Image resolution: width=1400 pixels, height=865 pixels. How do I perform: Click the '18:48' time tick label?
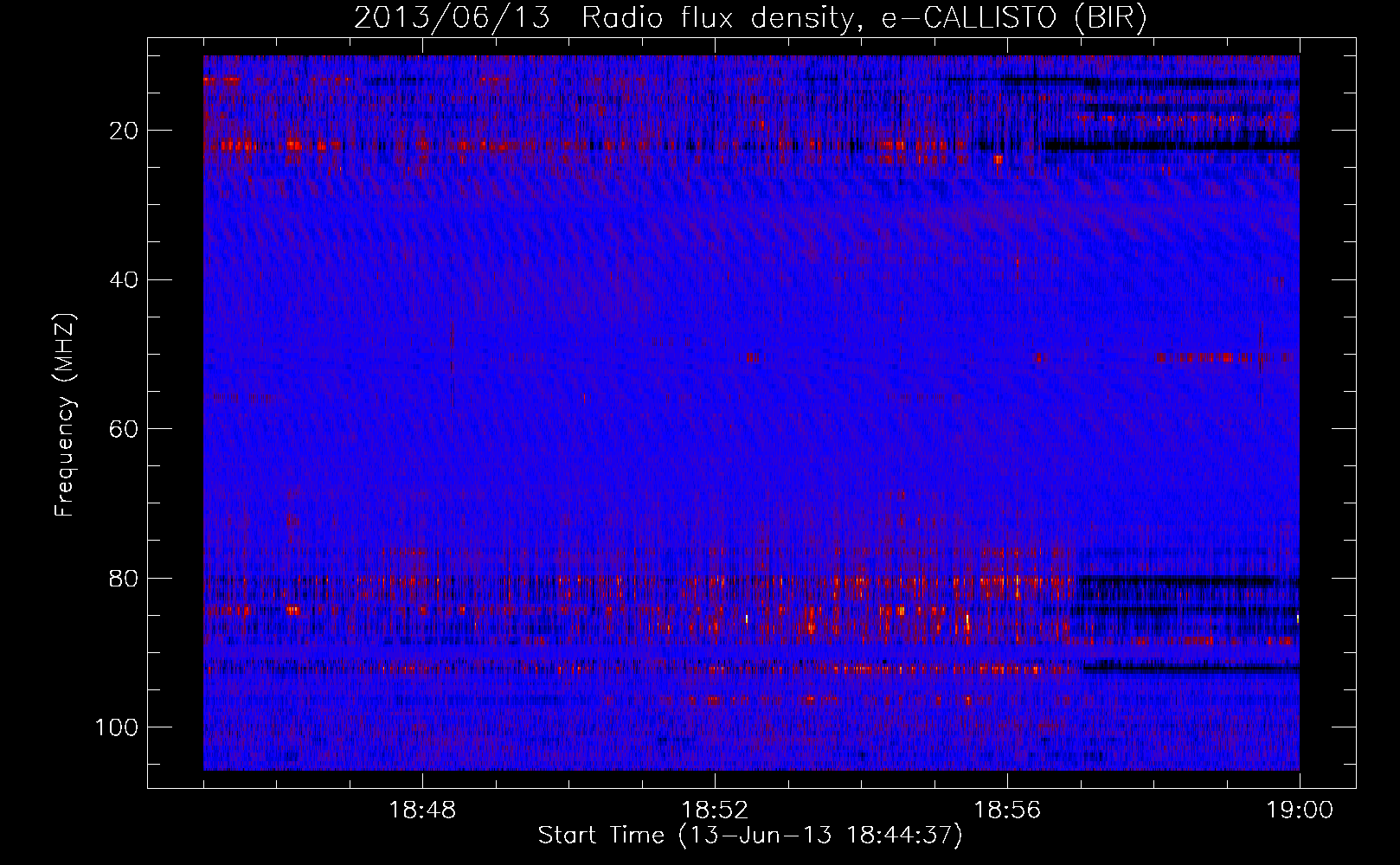point(422,811)
